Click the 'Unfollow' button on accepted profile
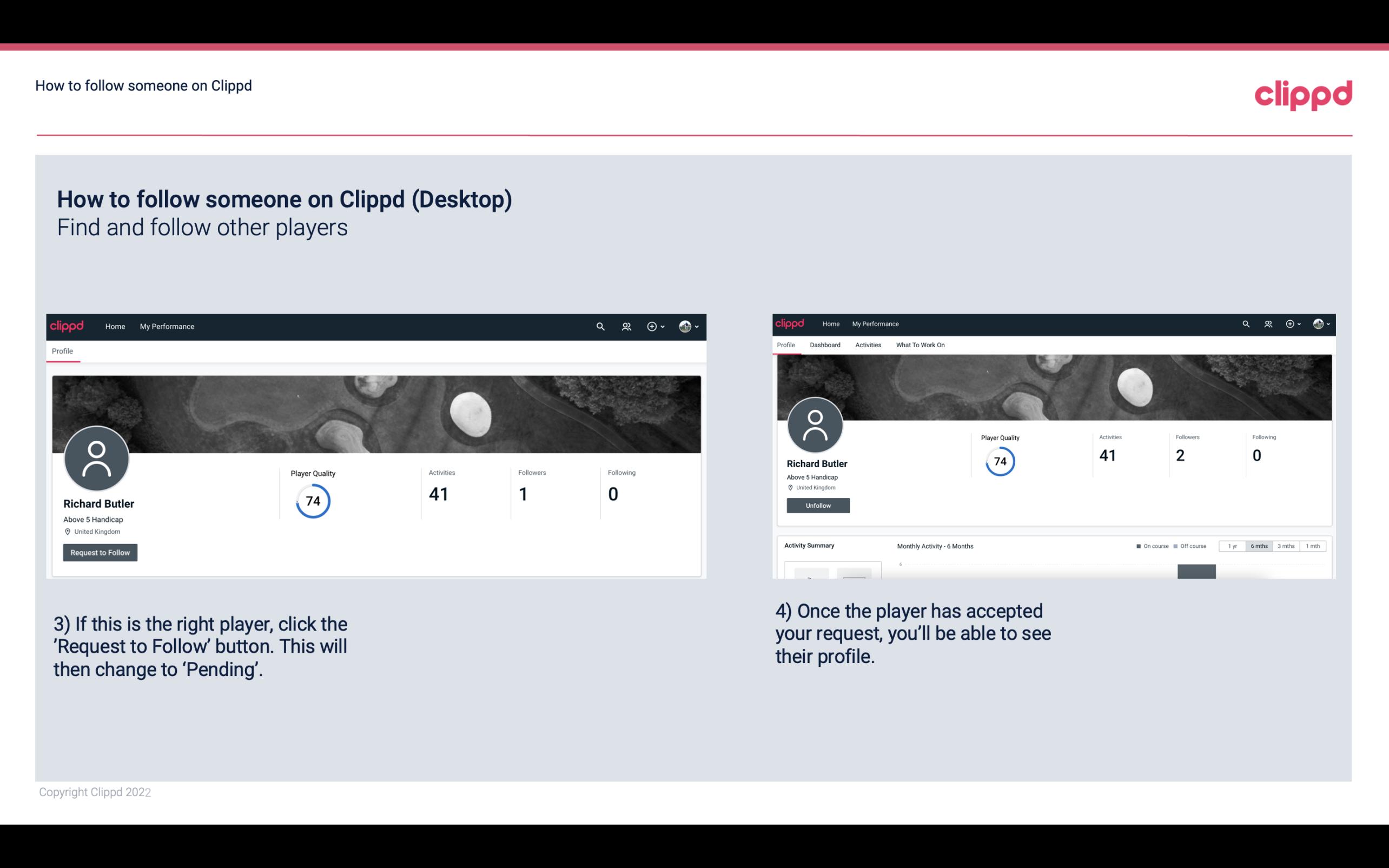 (817, 506)
